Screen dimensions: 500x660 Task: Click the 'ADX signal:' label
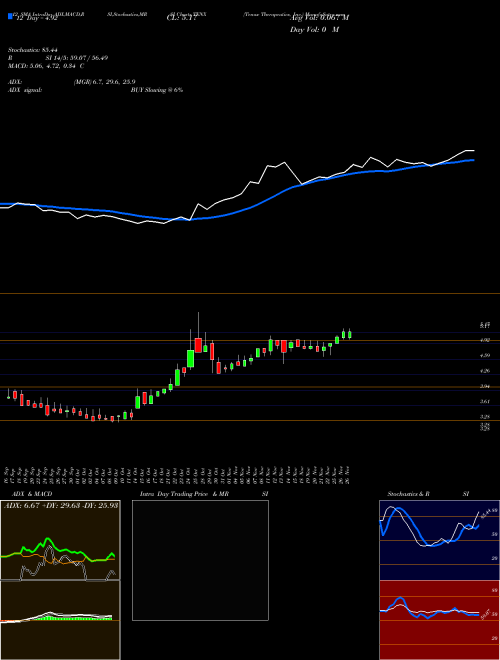(x=25, y=90)
